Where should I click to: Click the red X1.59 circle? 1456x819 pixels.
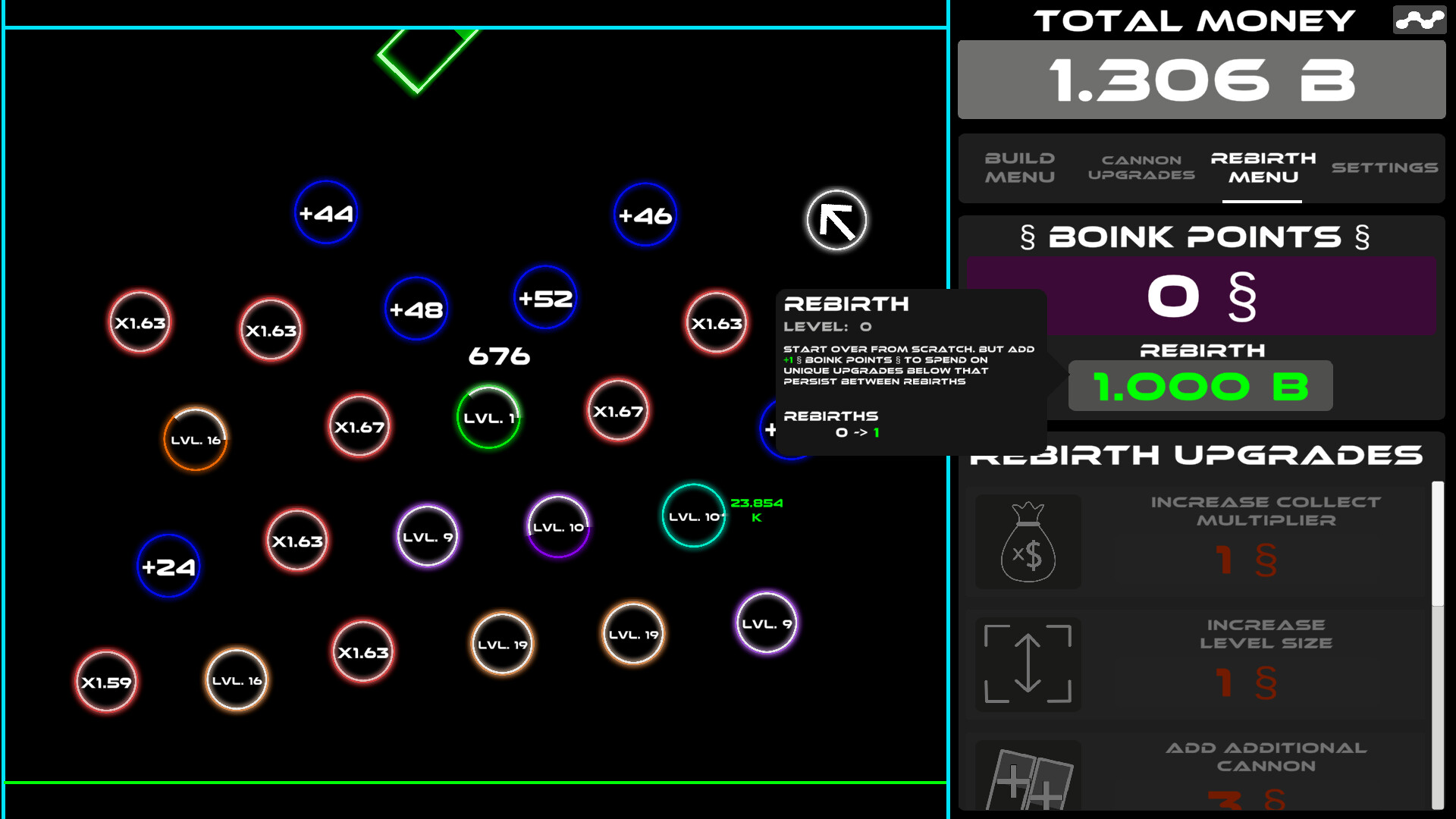[105, 682]
